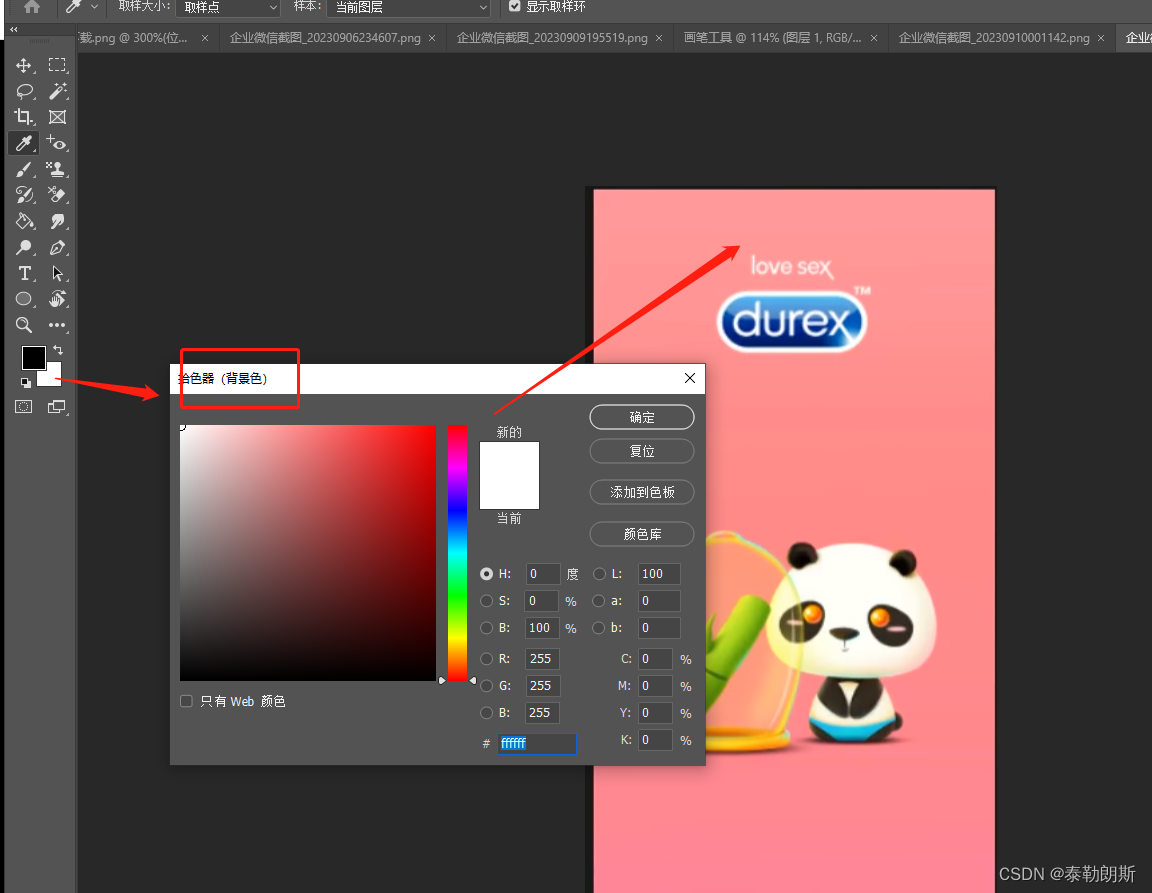Open the eyedropper tool preset picker
This screenshot has height=893, width=1152.
point(94,7)
